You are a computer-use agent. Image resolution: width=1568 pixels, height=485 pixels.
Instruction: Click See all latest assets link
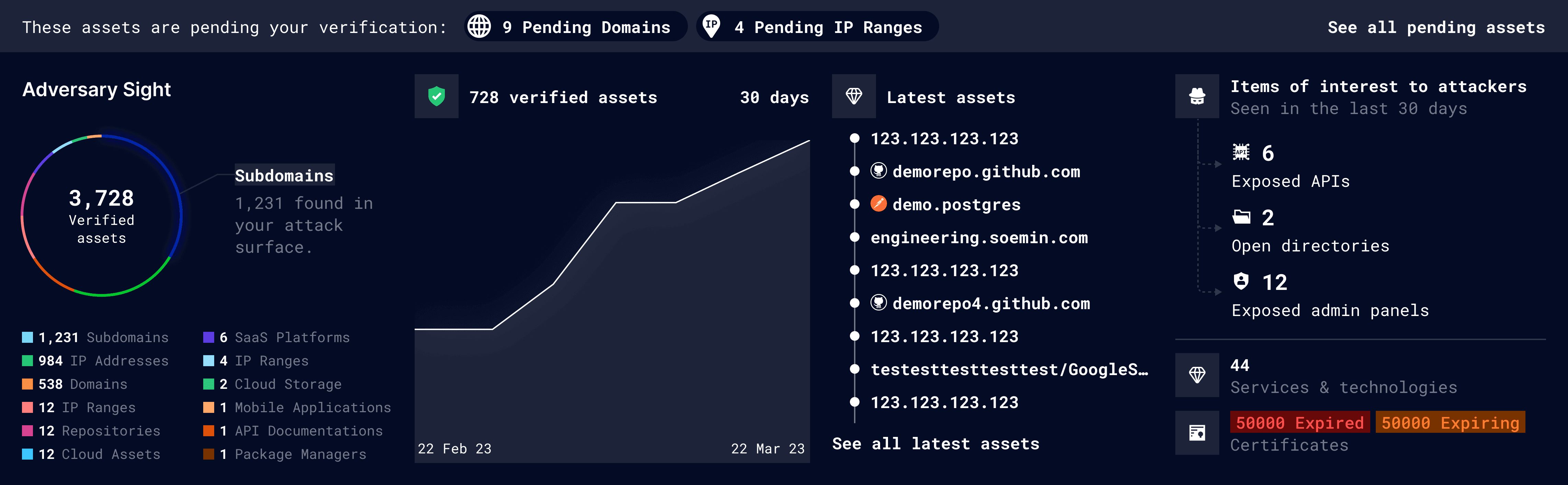coord(936,443)
